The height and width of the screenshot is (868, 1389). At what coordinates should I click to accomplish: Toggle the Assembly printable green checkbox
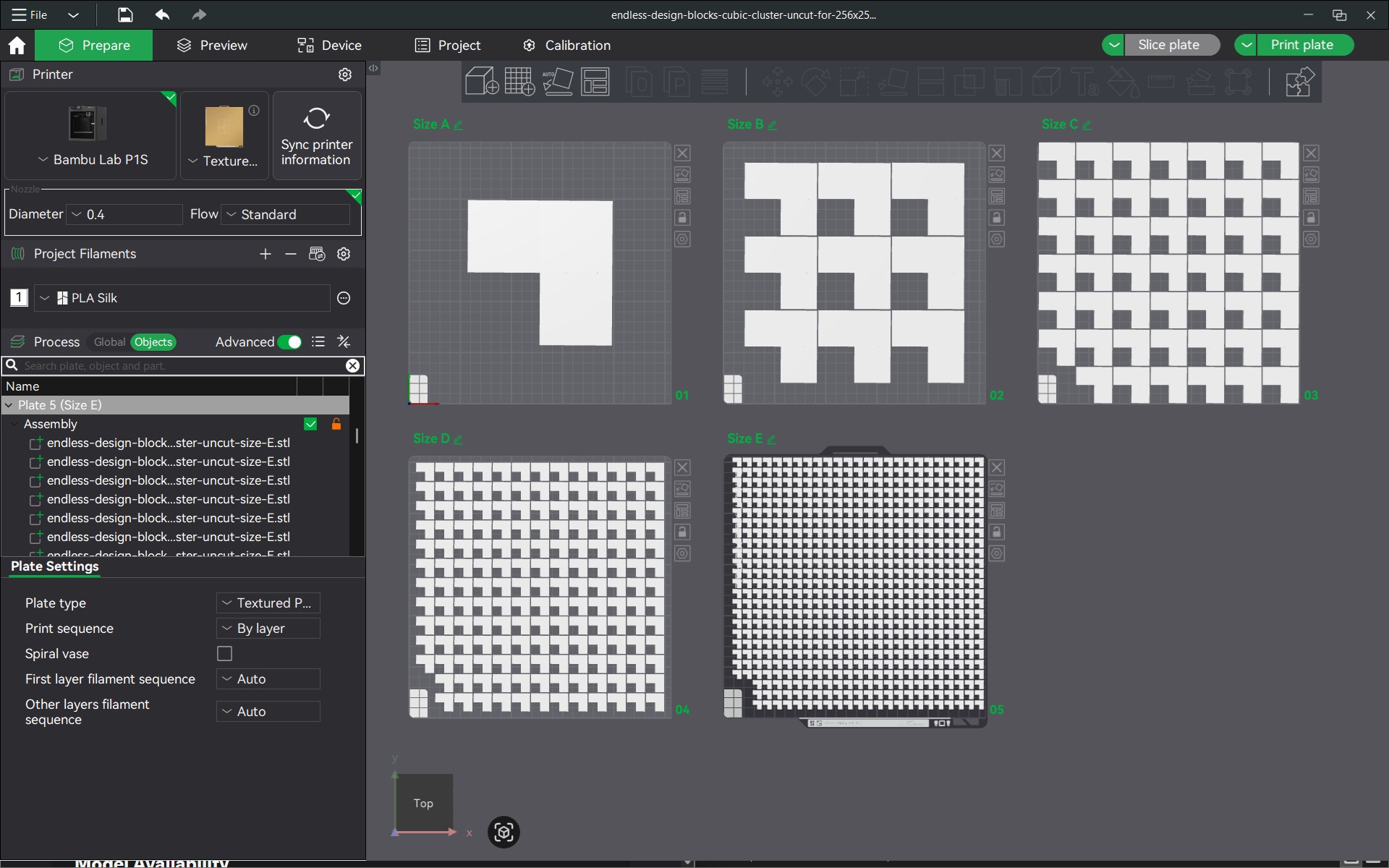pyautogui.click(x=310, y=424)
